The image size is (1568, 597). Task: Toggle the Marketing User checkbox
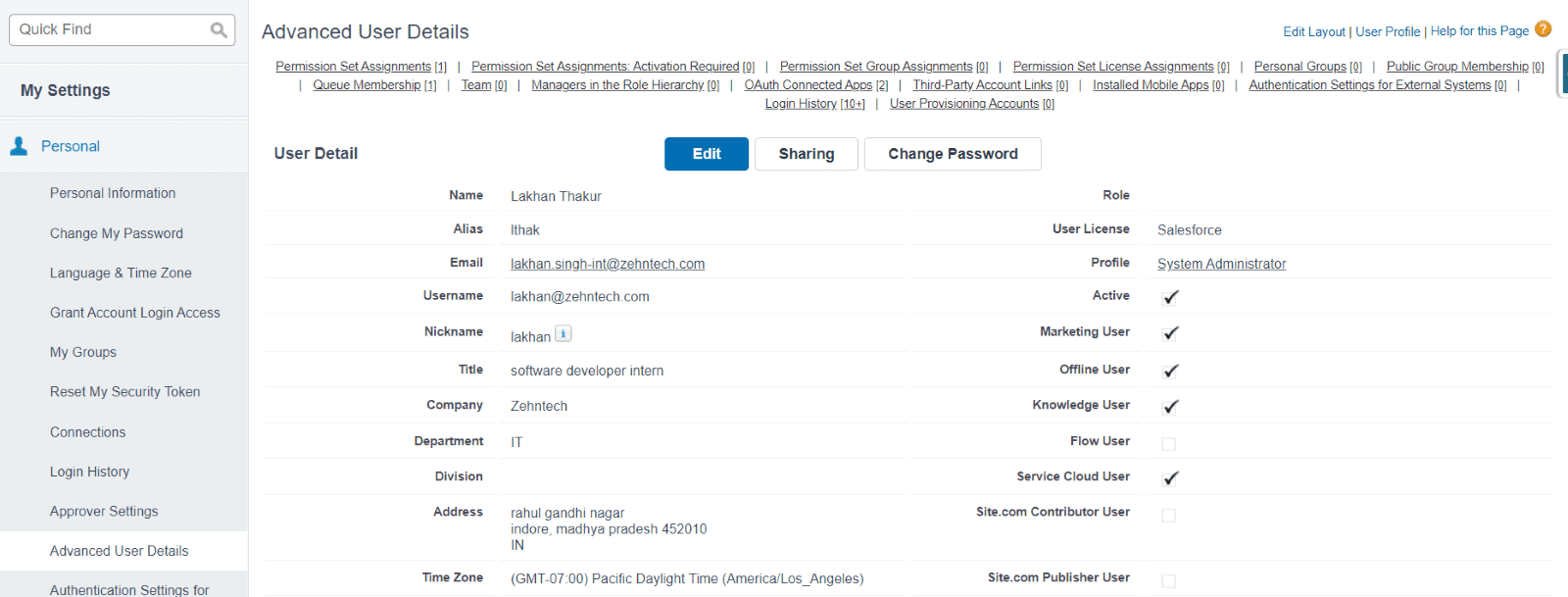point(1169,333)
